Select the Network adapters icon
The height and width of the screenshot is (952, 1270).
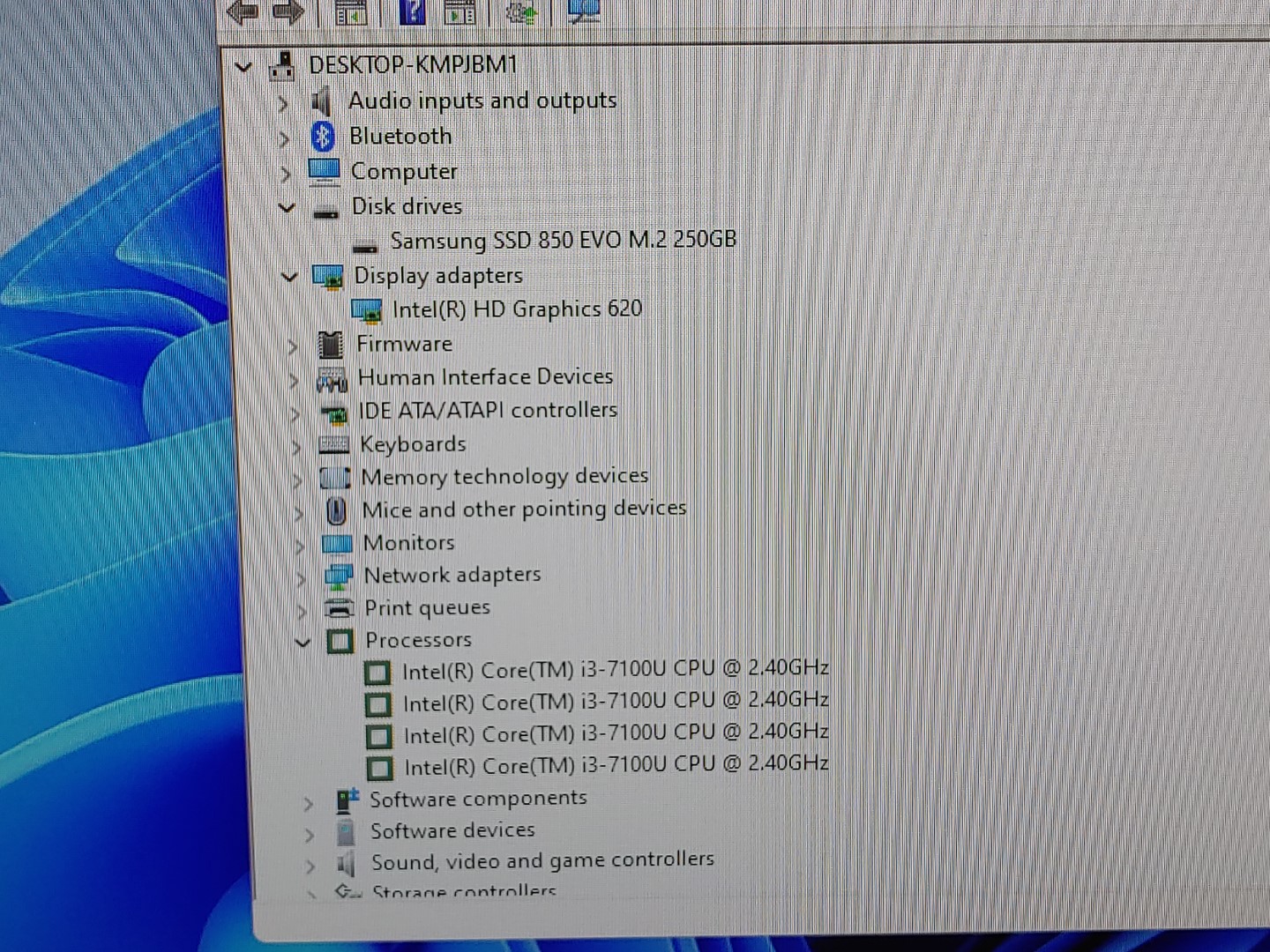click(x=339, y=576)
